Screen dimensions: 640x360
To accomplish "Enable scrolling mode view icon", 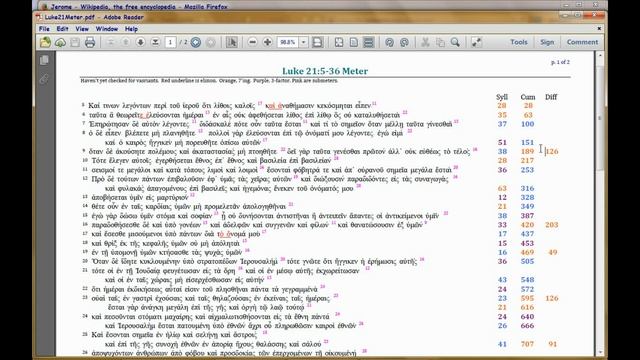I will (x=369, y=42).
